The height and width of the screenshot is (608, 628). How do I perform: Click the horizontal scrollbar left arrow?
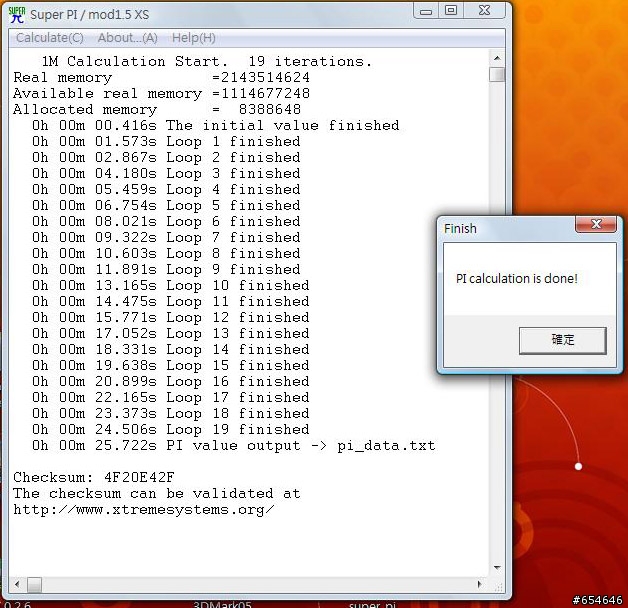[x=17, y=584]
